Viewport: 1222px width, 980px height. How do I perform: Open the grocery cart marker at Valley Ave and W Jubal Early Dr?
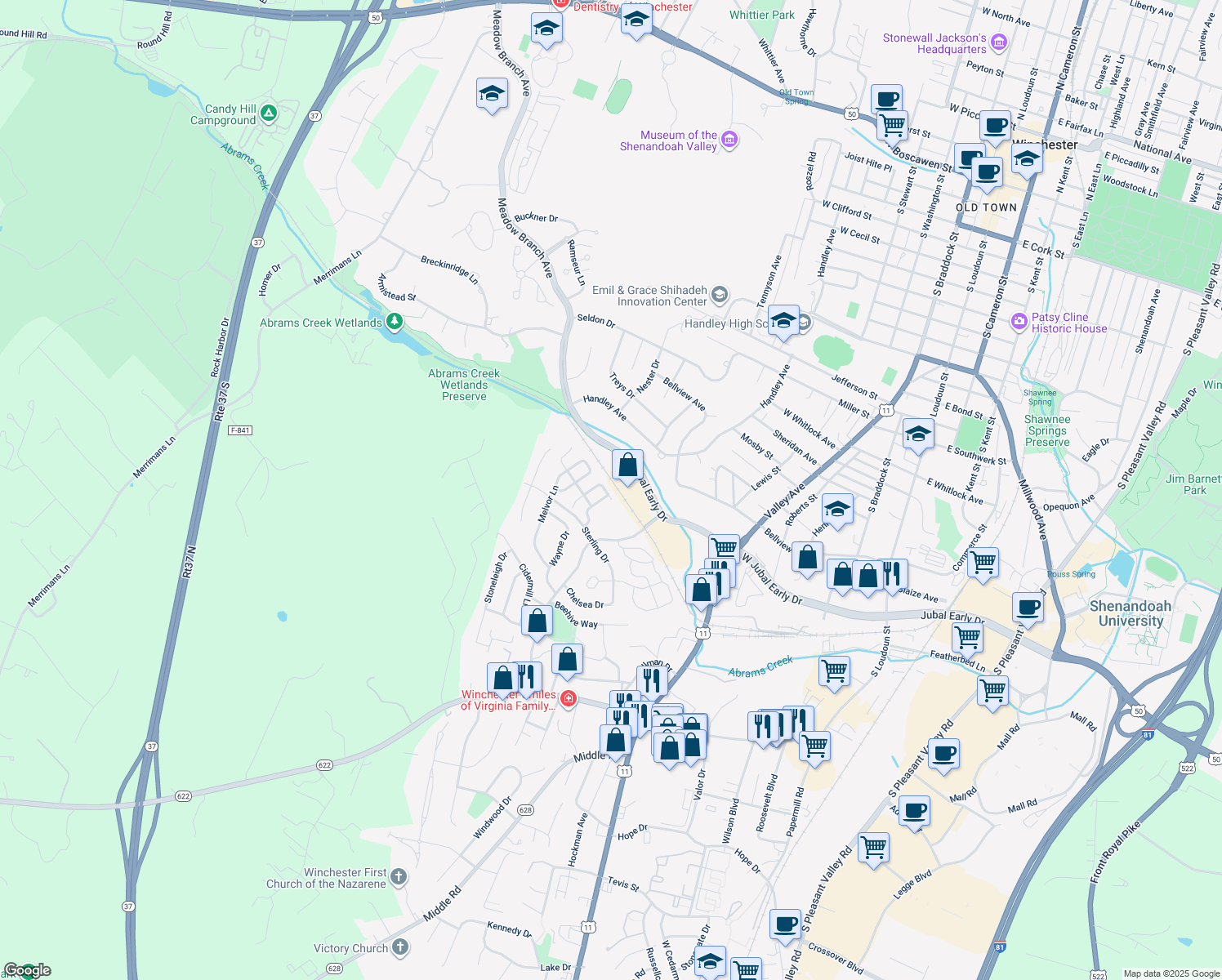click(724, 548)
